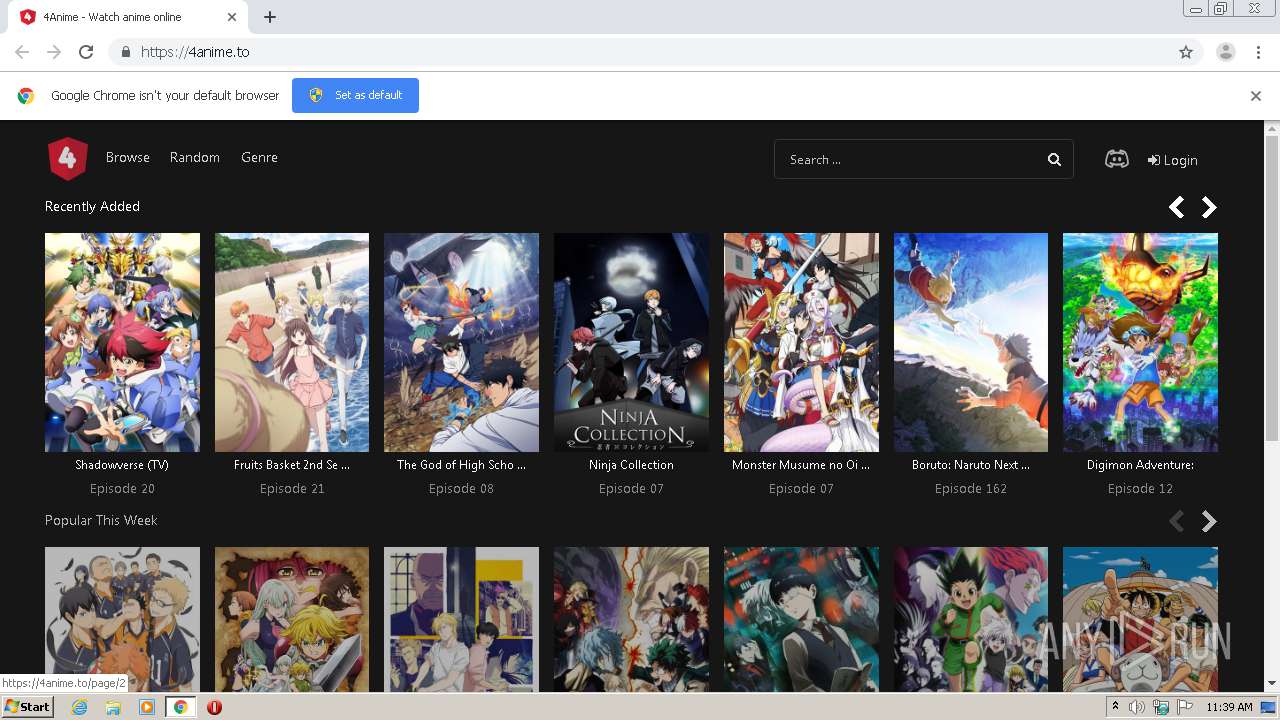The image size is (1280, 720).
Task: Open My Hero Academia popular poster
Action: click(x=631, y=619)
